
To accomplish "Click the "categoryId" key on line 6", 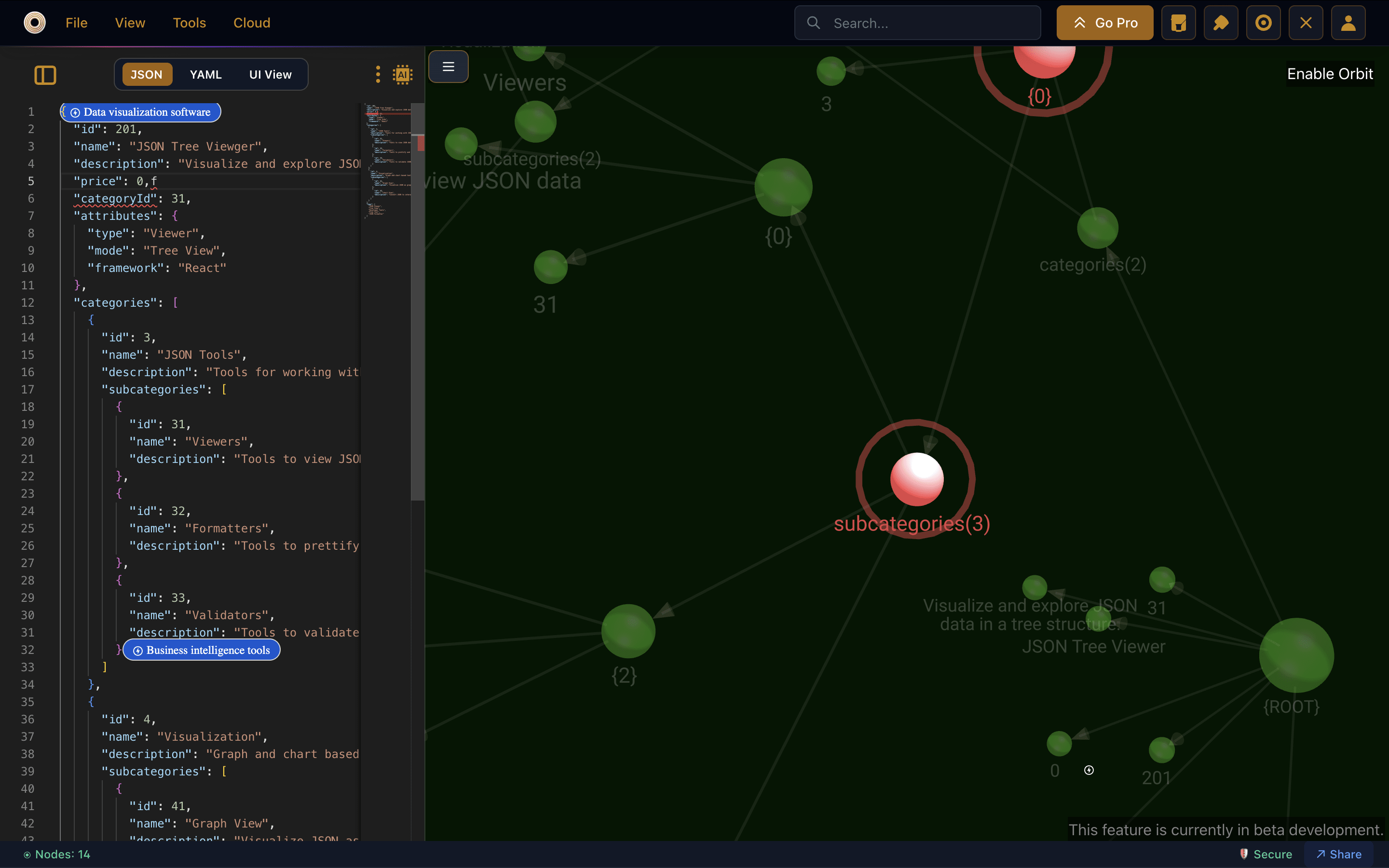I will 115,199.
